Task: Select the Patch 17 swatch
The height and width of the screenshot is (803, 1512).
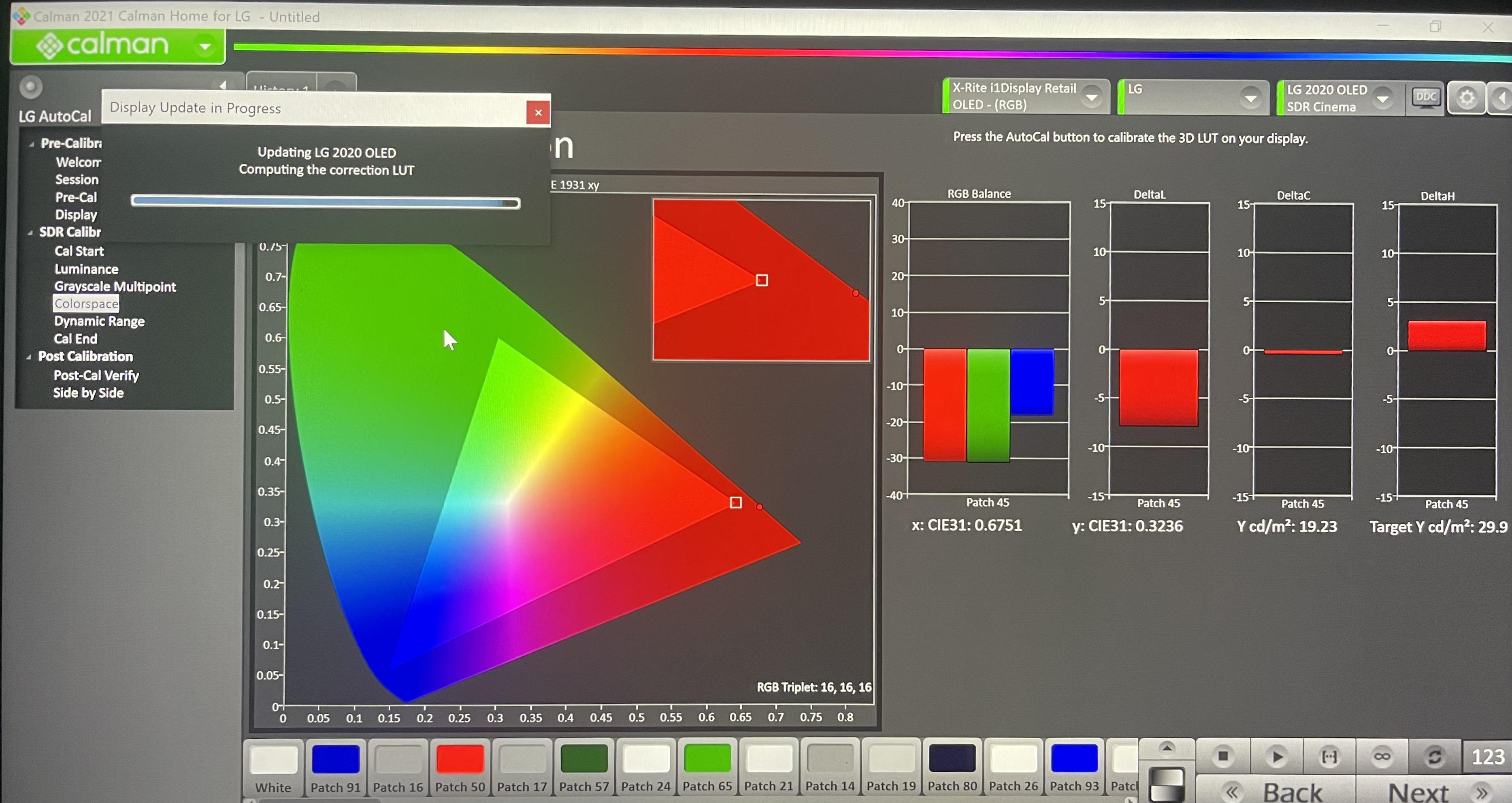Action: [x=522, y=768]
